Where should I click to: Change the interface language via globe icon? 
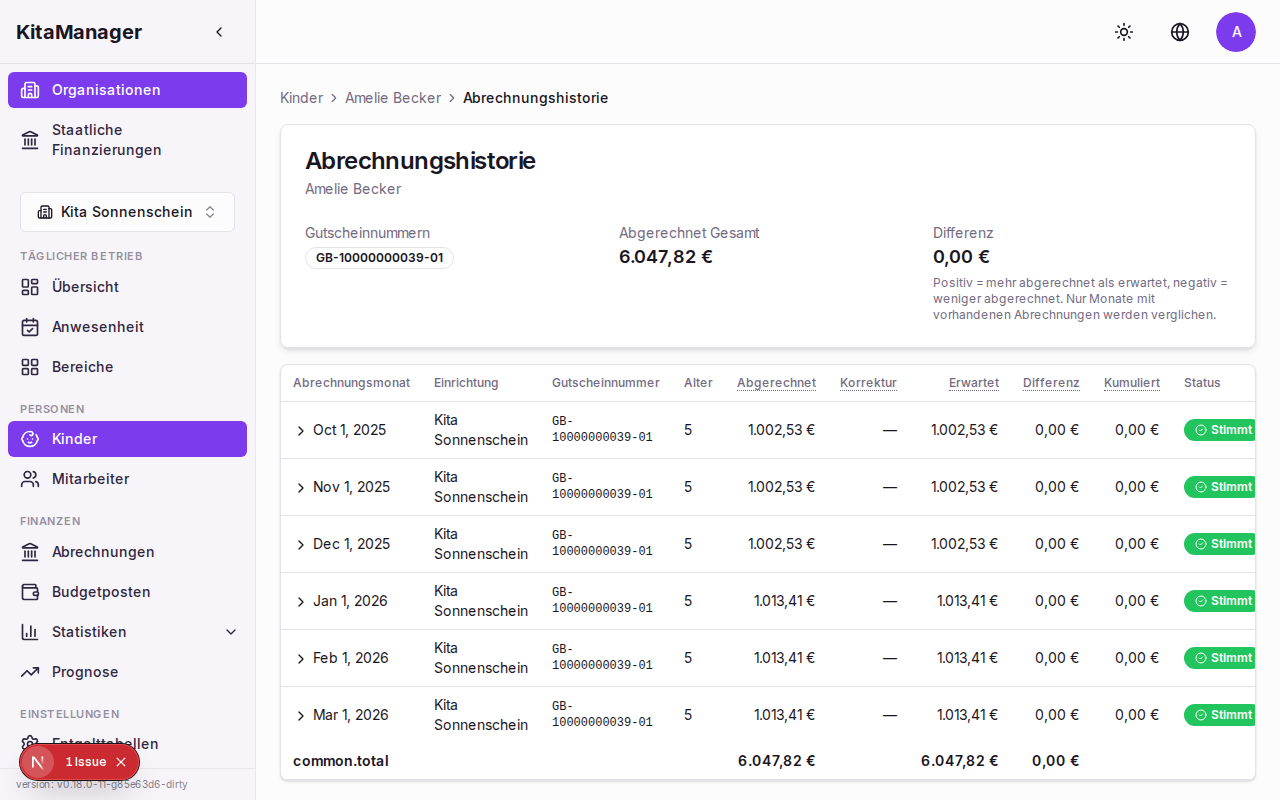coord(1180,32)
